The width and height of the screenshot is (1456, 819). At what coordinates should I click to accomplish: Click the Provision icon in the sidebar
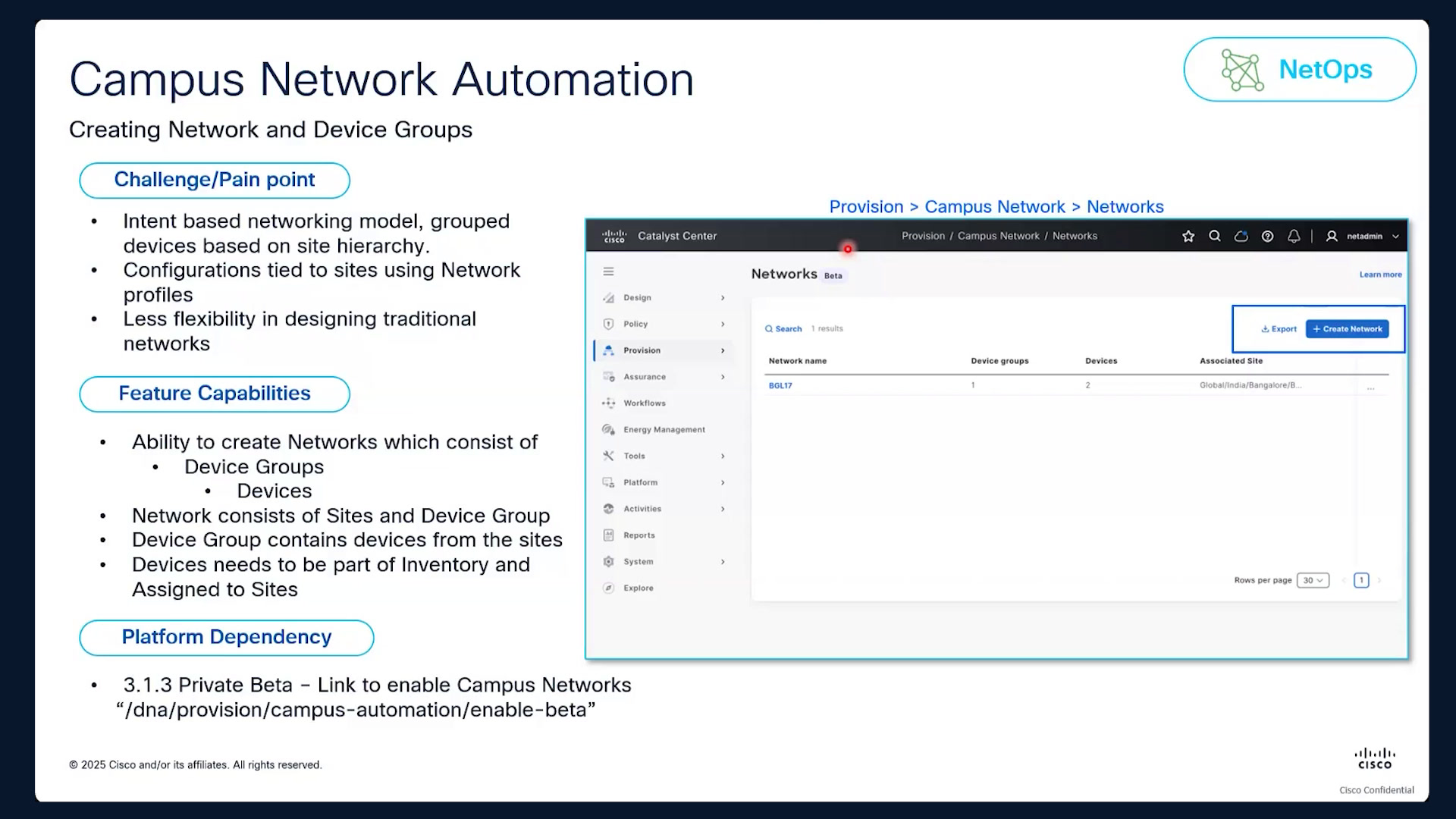(x=608, y=350)
